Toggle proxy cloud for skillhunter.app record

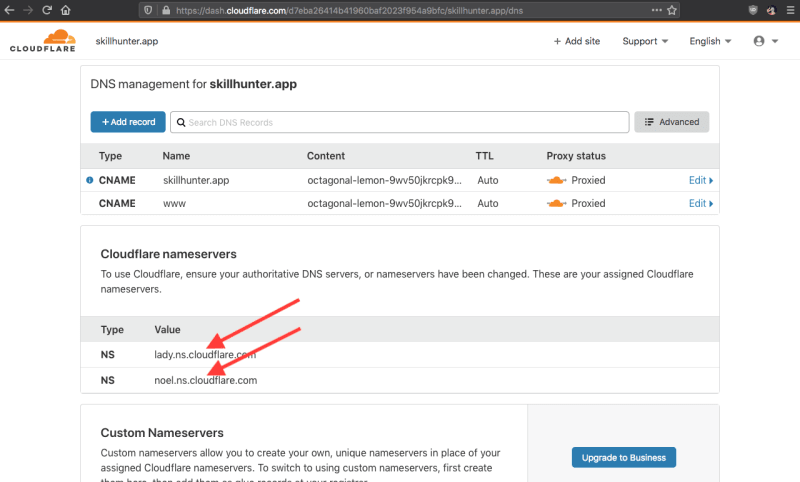[x=557, y=180]
